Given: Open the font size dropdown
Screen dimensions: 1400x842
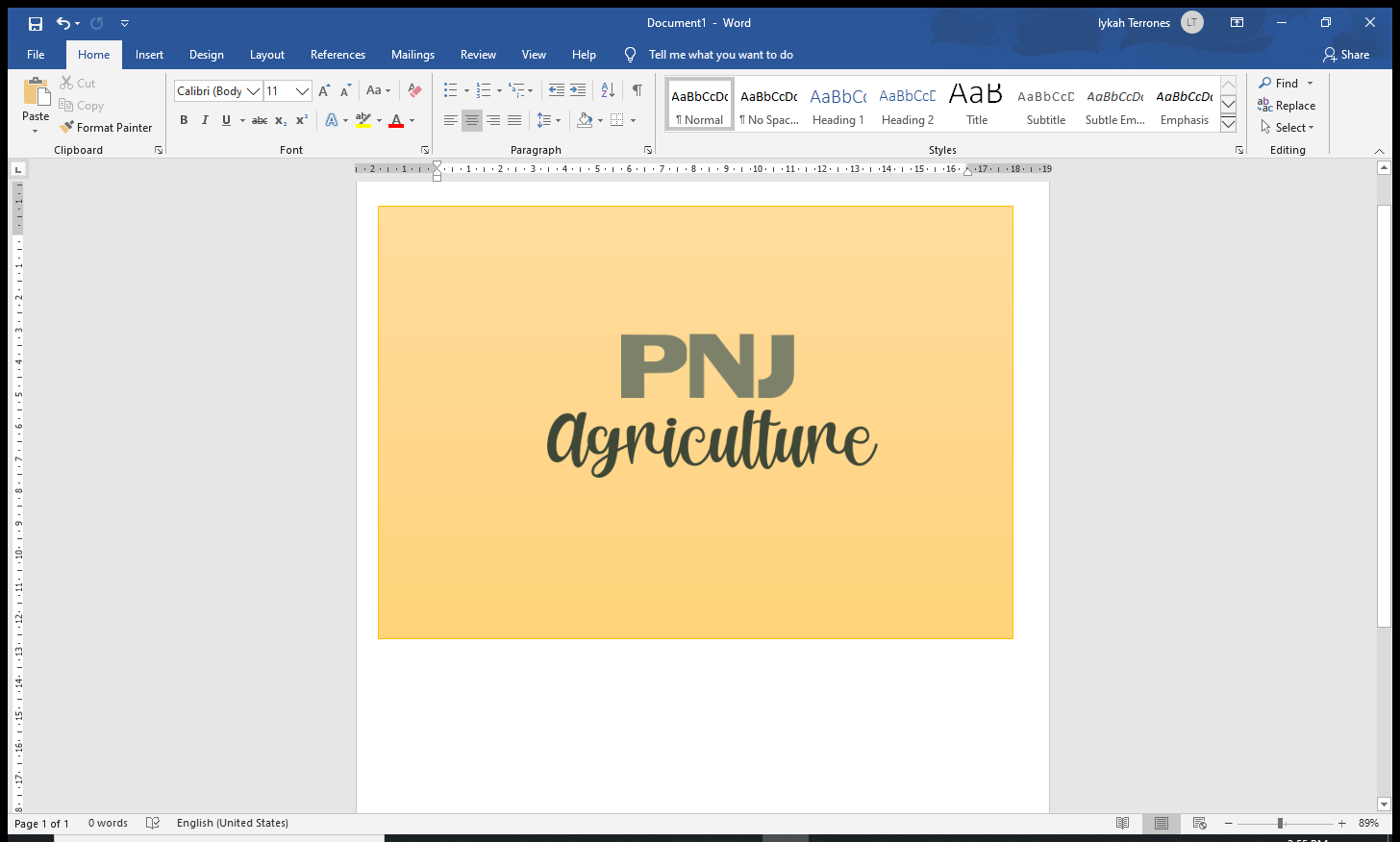Looking at the screenshot, I should point(302,91).
